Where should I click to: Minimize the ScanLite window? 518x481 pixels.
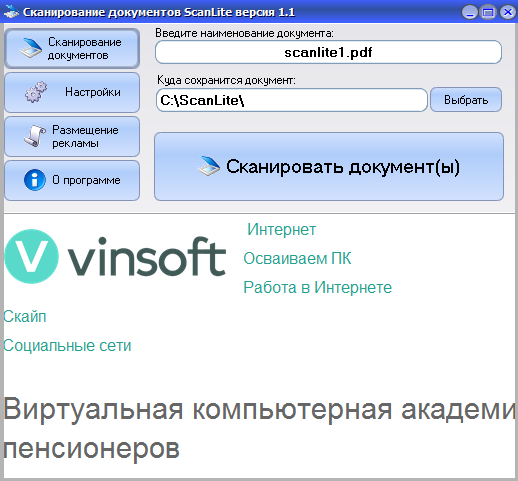tap(470, 13)
